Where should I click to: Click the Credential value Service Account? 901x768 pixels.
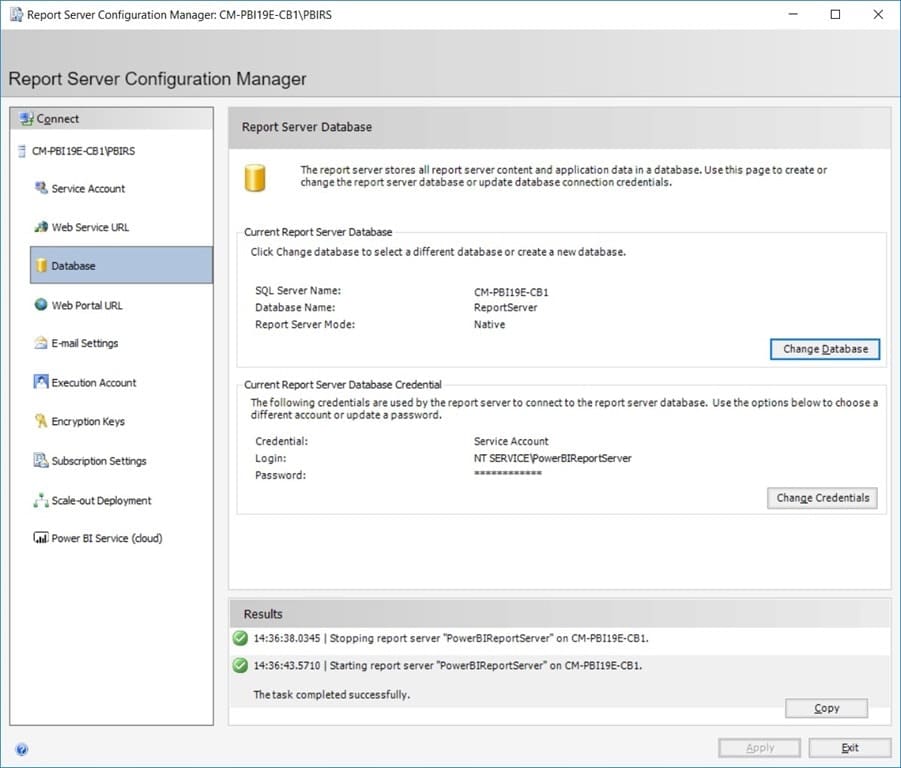pyautogui.click(x=511, y=441)
